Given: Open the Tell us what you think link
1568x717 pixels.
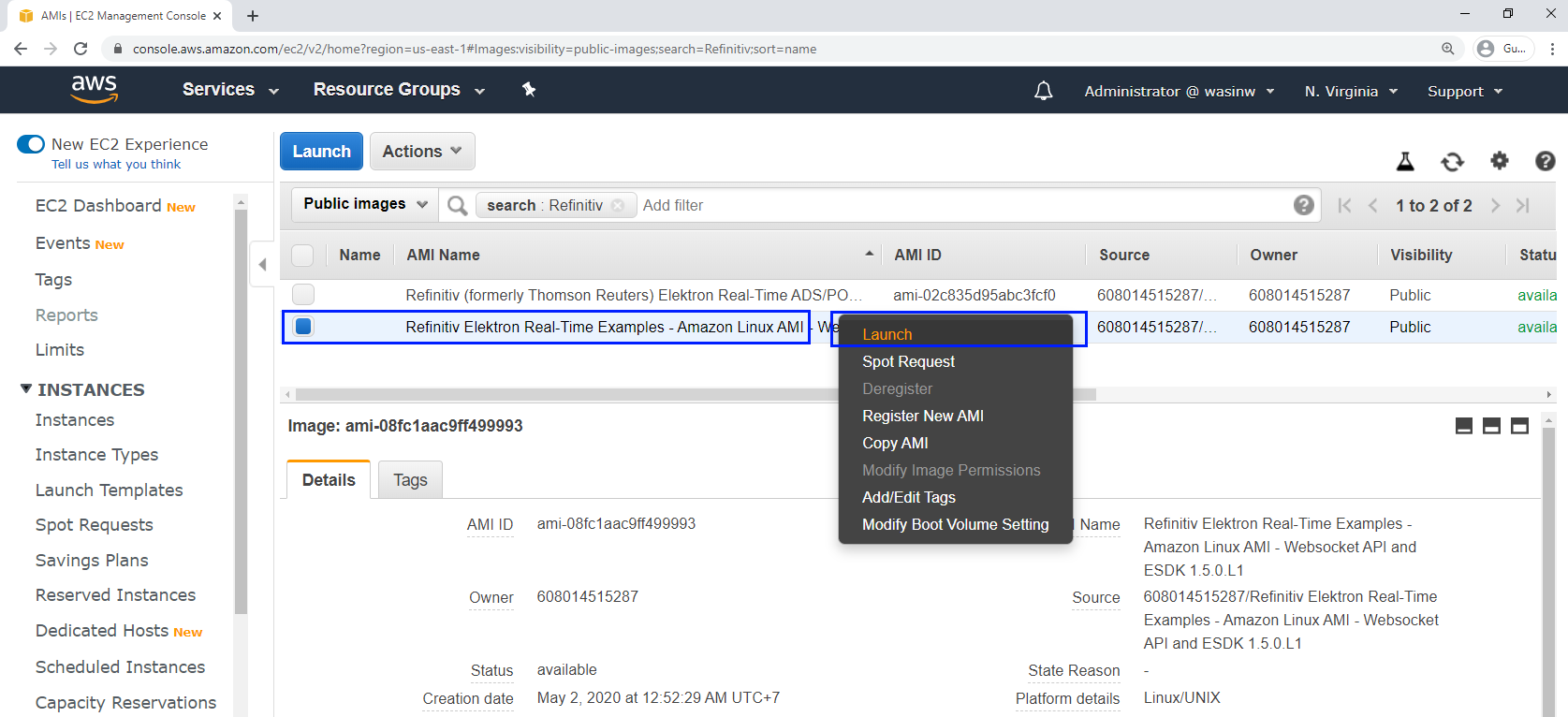Looking at the screenshot, I should (x=116, y=165).
